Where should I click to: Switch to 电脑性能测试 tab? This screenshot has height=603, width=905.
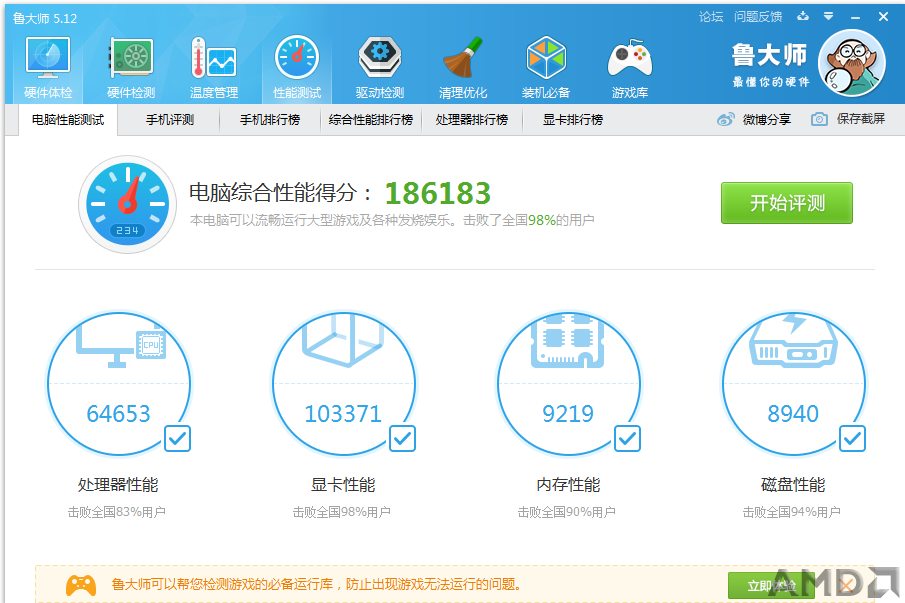[68, 120]
